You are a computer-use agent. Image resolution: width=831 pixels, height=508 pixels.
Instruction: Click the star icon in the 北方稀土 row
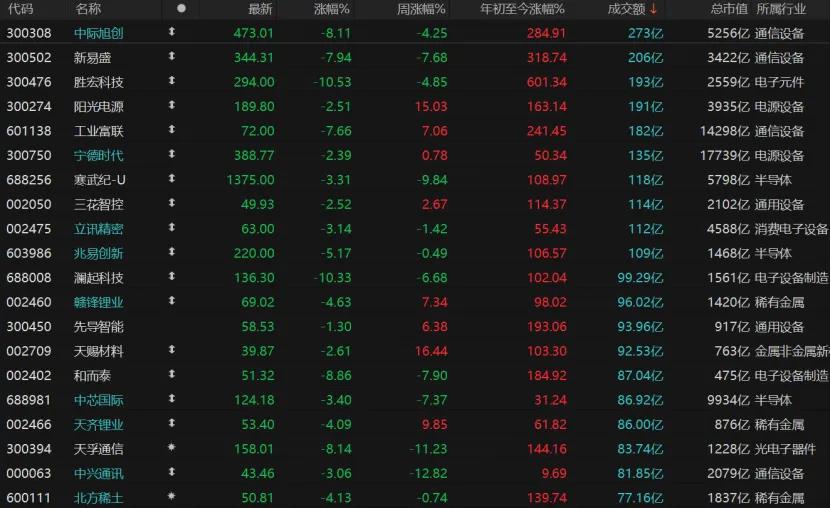pyautogui.click(x=172, y=496)
